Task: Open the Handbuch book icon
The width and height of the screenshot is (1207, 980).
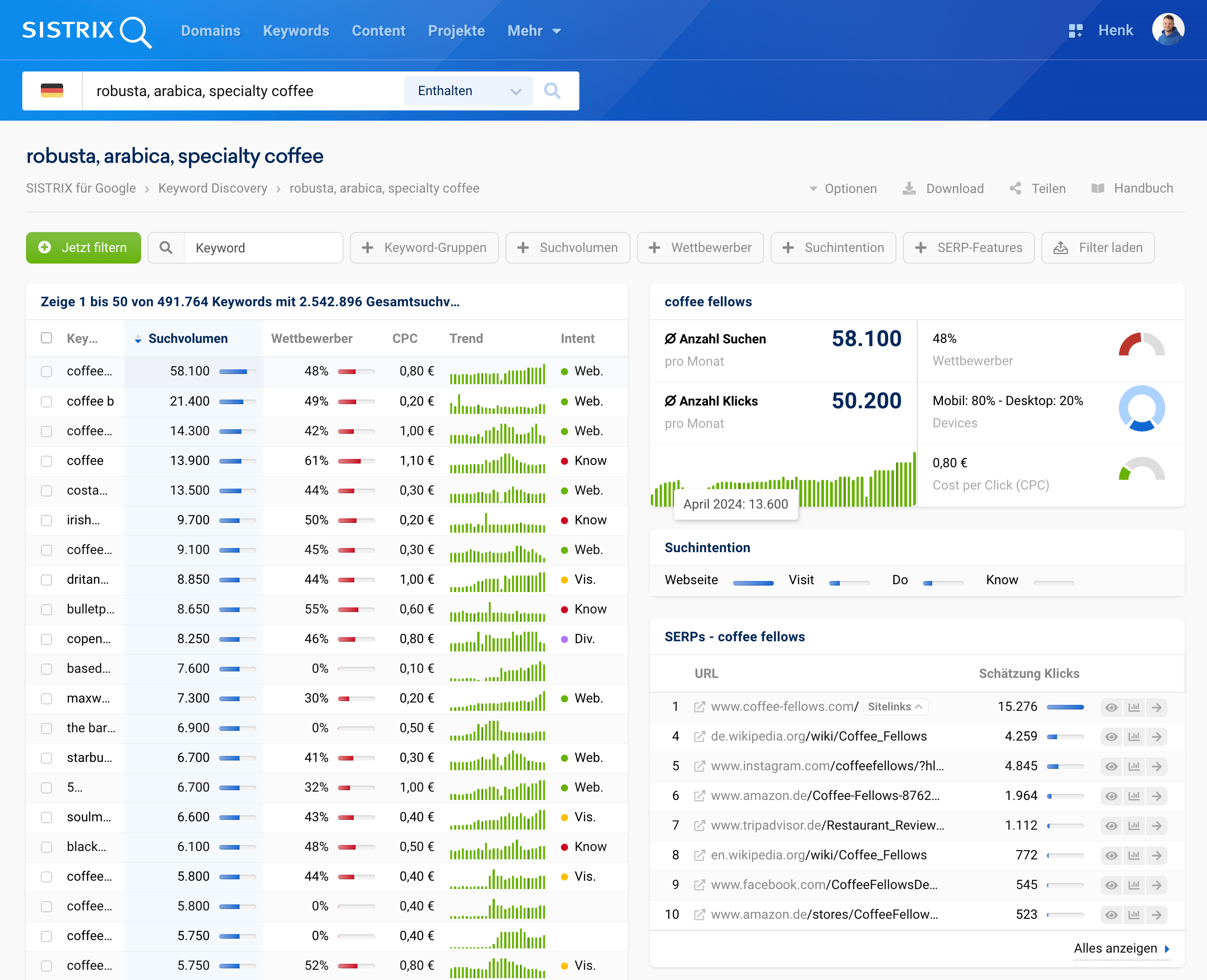Action: [x=1097, y=188]
